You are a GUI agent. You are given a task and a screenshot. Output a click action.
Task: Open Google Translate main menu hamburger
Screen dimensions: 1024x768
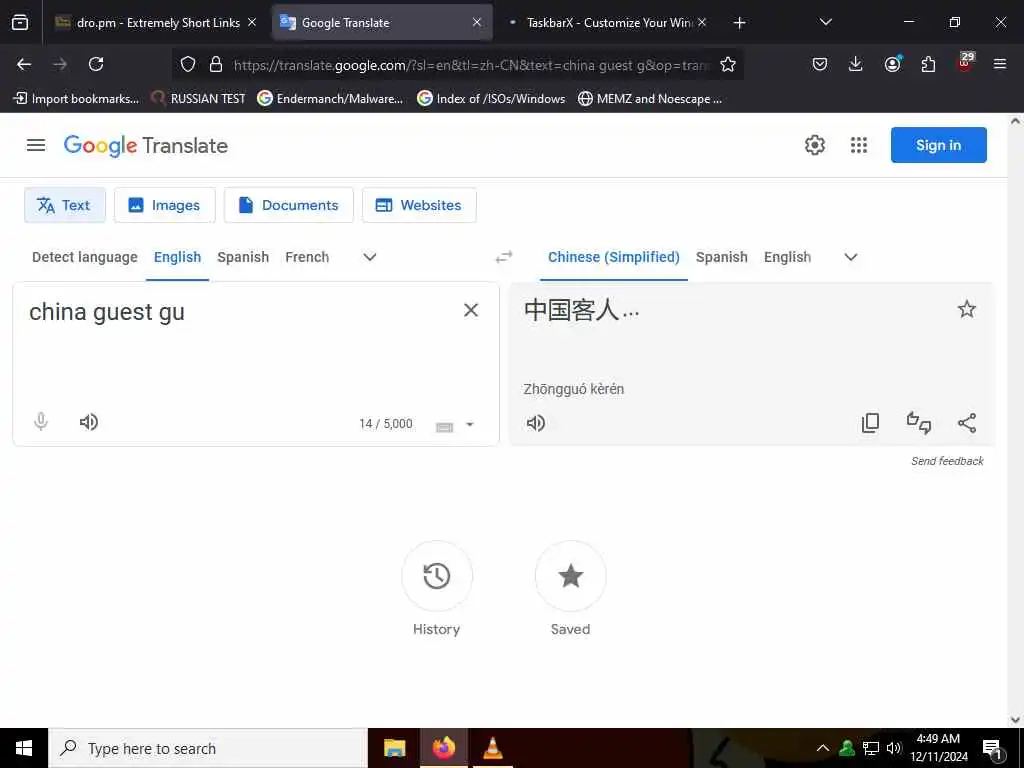(x=36, y=145)
